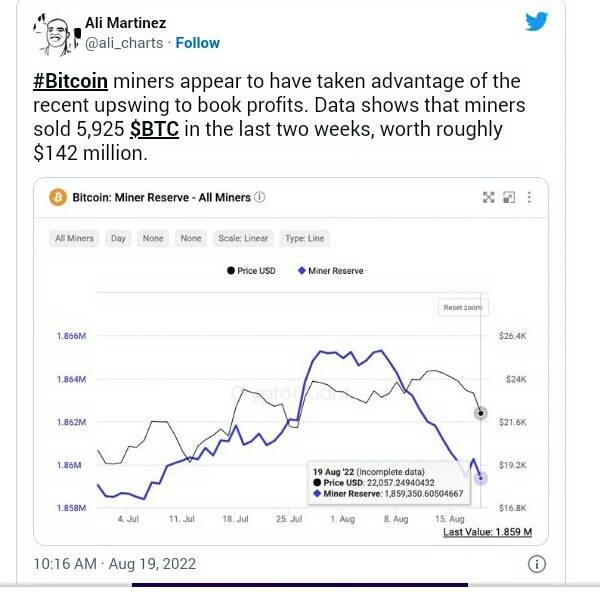
Task: Click the Twitter bird logo
Action: pyautogui.click(x=536, y=21)
